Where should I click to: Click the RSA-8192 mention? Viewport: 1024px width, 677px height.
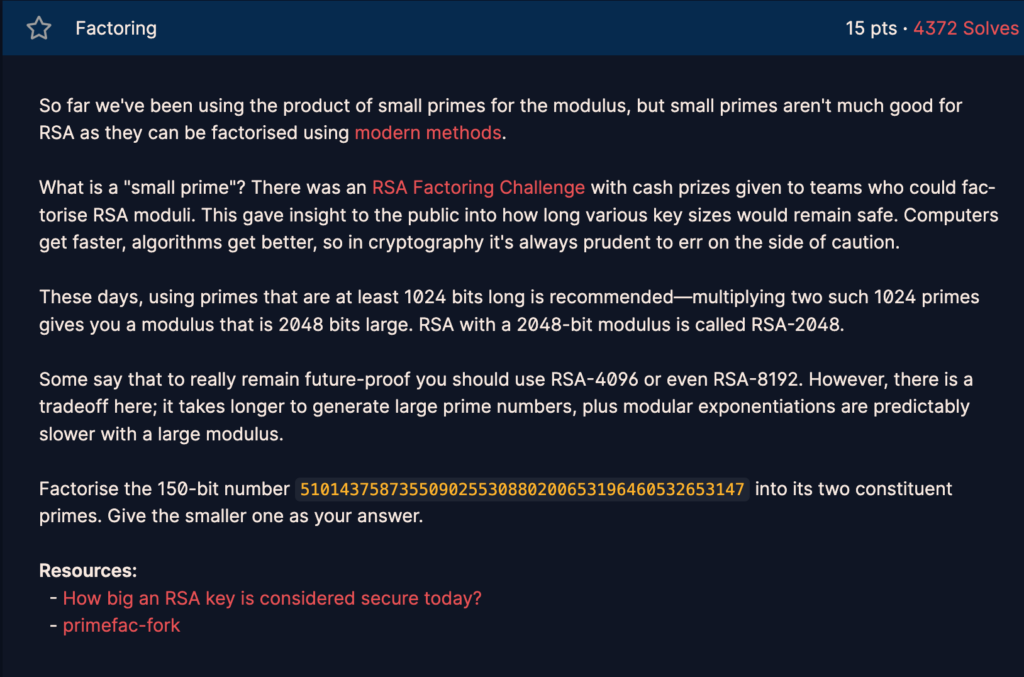[x=756, y=379]
